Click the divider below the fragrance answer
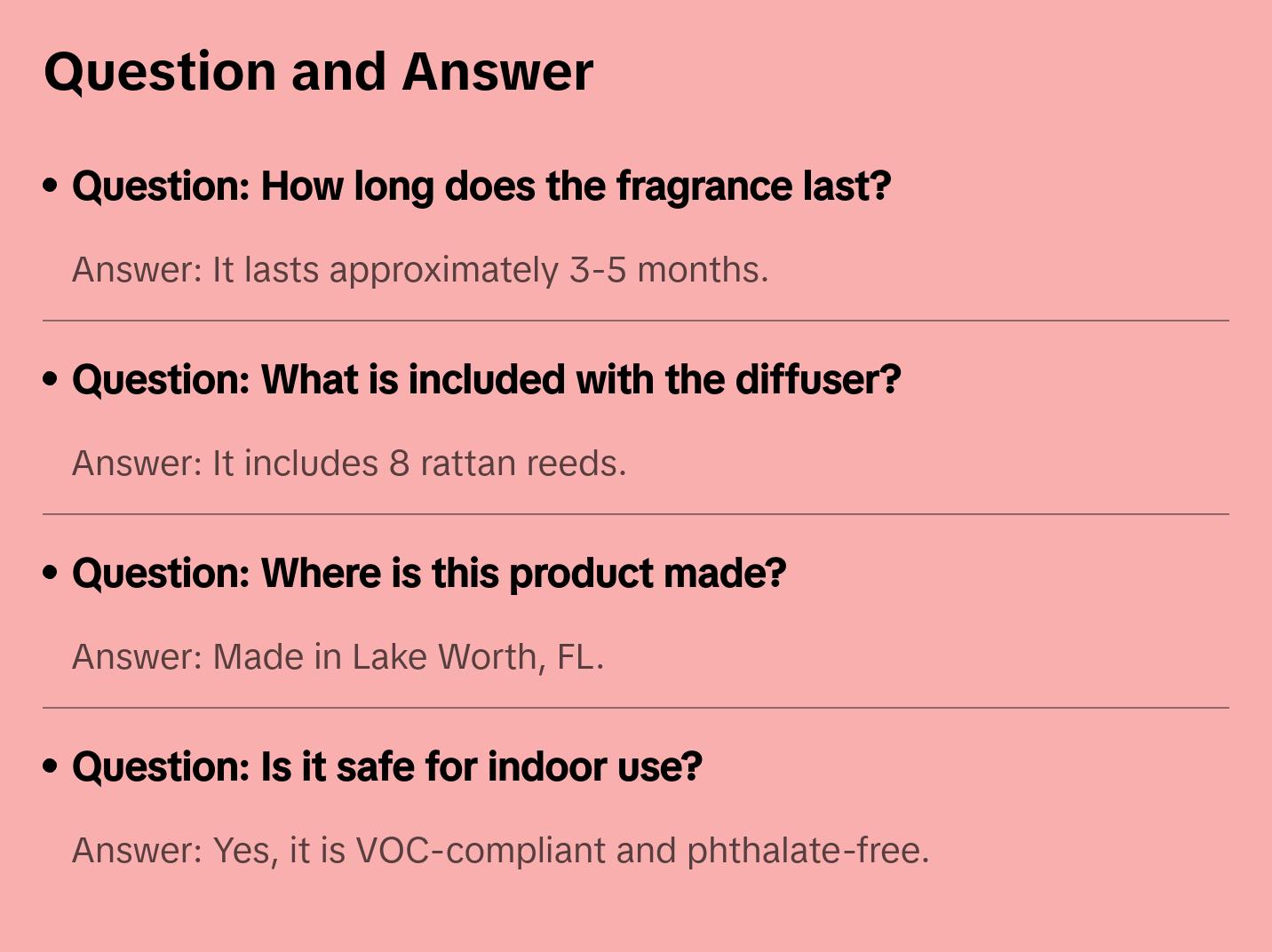Screen dimensions: 1272x952 coord(636,321)
